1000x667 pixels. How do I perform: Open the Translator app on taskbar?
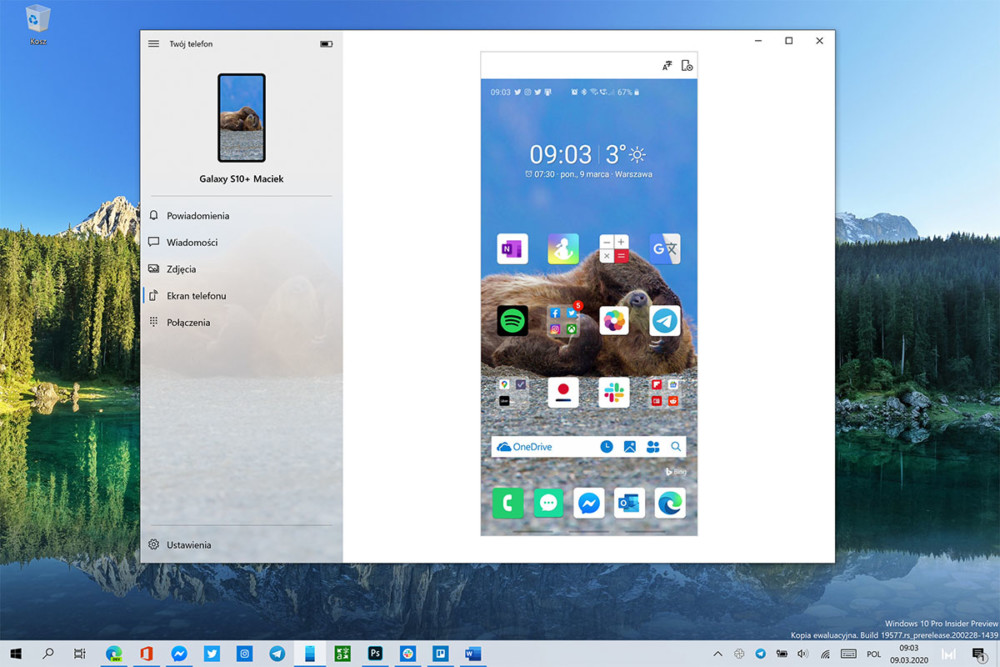coord(342,654)
